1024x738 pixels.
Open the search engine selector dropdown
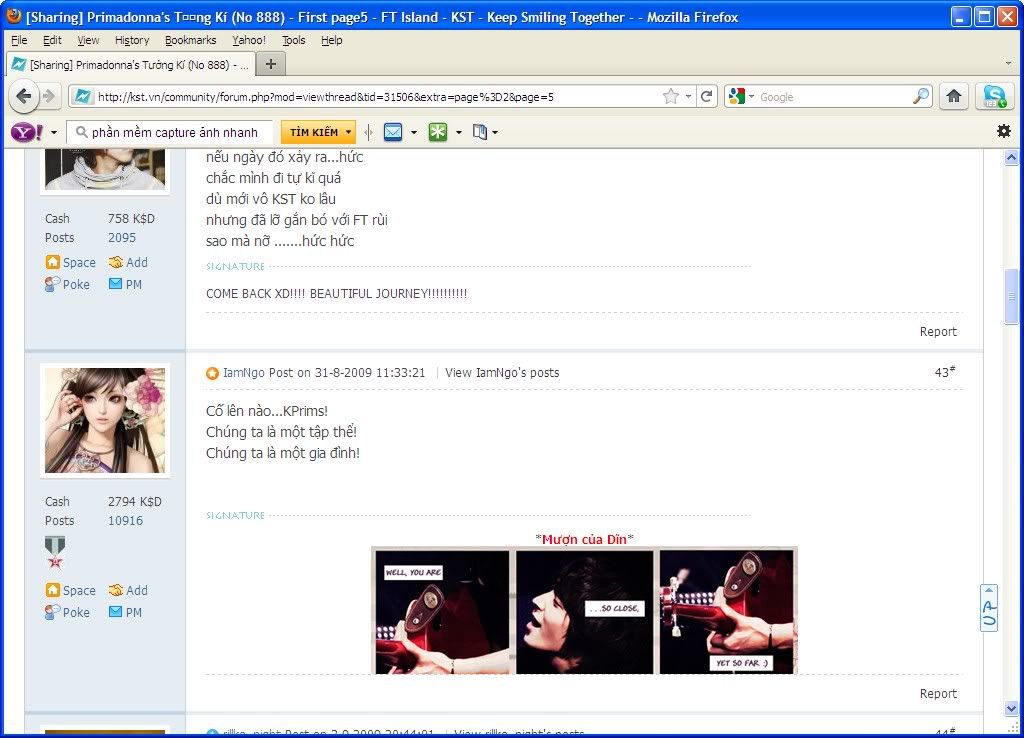coord(751,97)
